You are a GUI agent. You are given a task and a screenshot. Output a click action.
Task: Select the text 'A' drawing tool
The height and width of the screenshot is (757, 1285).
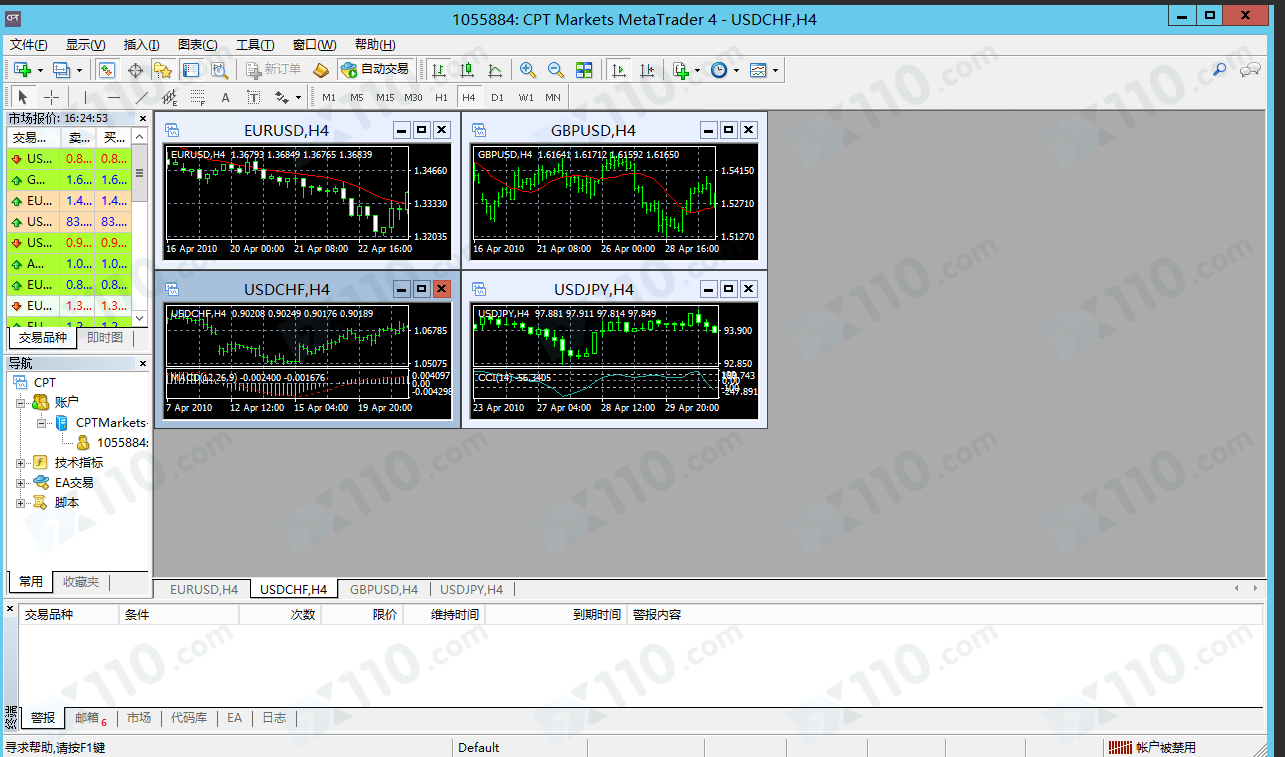(226, 97)
